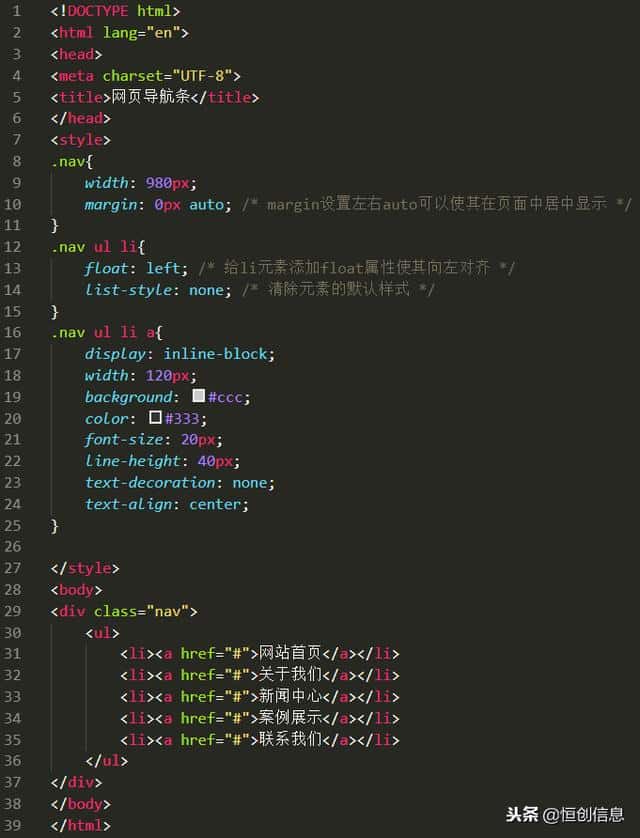
Task: Click the comment 清除元素的默认样式
Action: (339, 289)
